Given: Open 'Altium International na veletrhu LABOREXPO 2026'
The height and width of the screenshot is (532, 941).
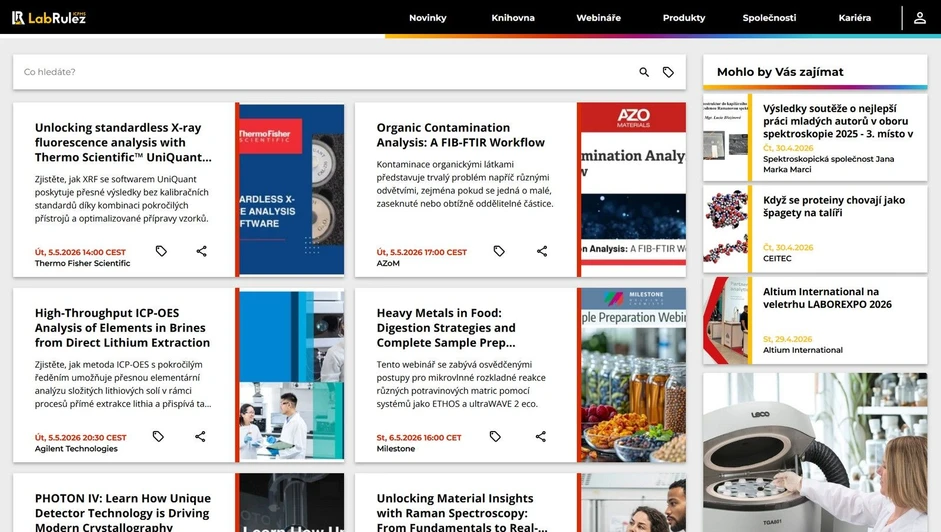Looking at the screenshot, I should pos(827,298).
